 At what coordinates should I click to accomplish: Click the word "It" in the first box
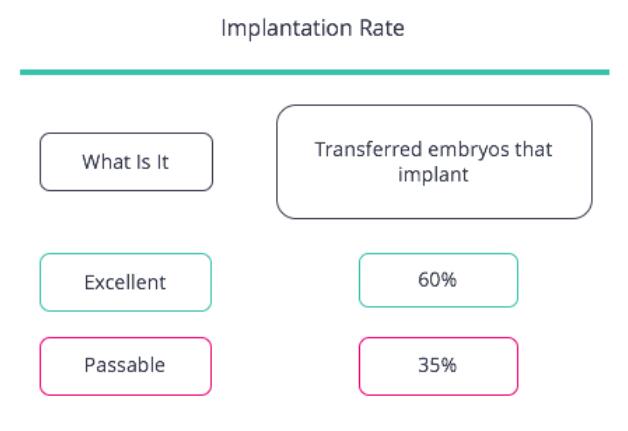(163, 162)
